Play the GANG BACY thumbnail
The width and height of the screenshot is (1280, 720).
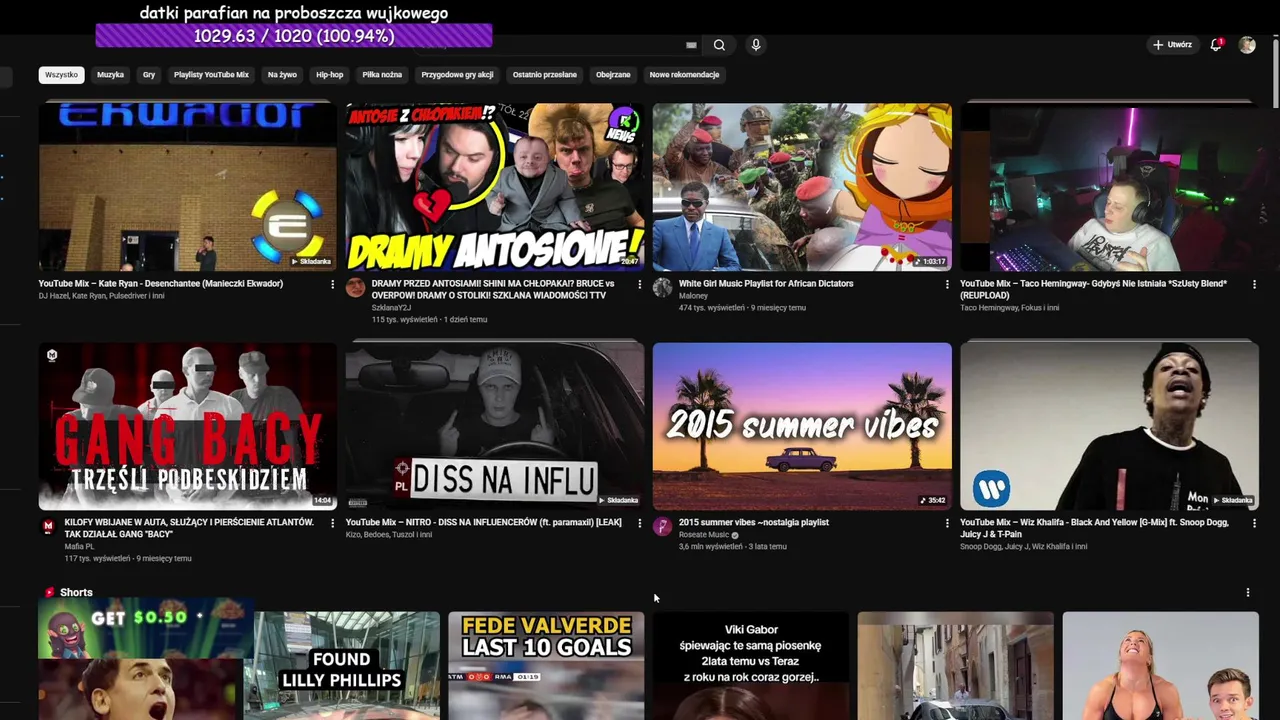click(x=188, y=426)
